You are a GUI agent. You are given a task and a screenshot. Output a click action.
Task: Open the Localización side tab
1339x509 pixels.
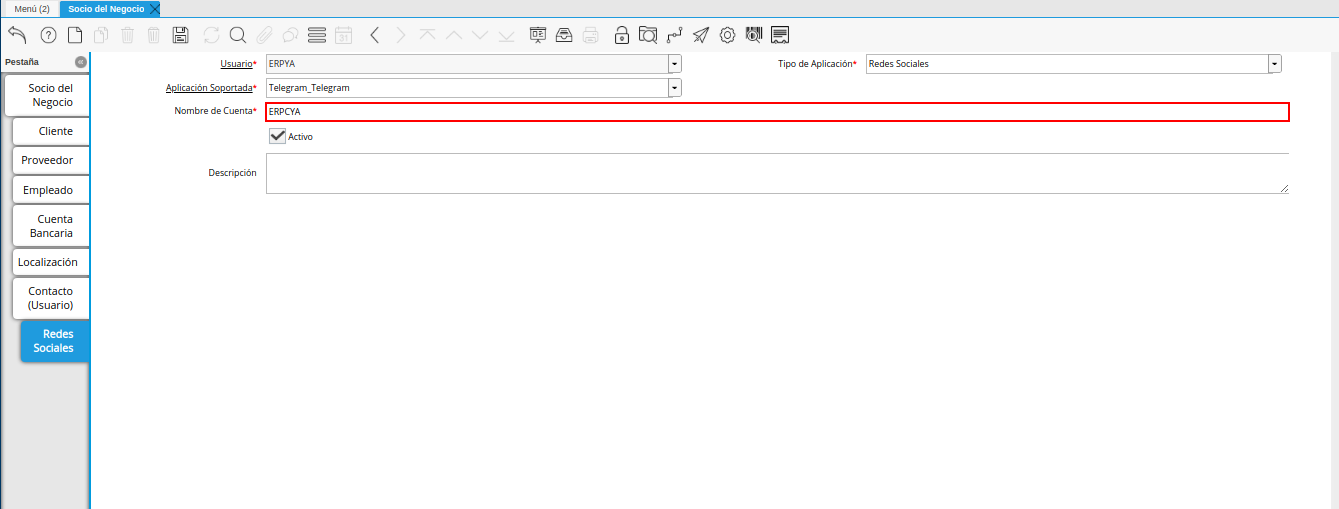[x=51, y=262]
